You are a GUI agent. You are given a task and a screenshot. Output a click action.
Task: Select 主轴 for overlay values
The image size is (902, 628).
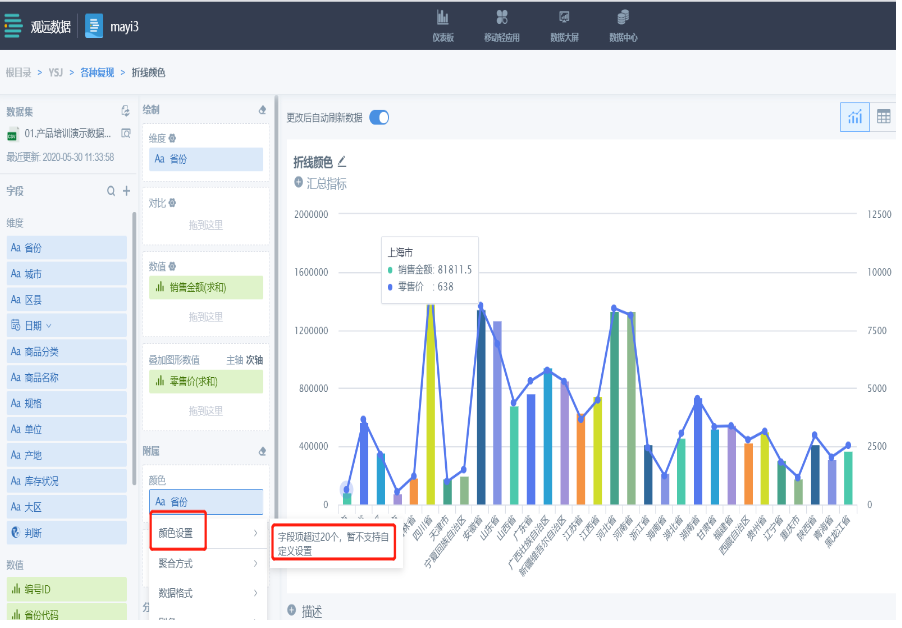235,360
